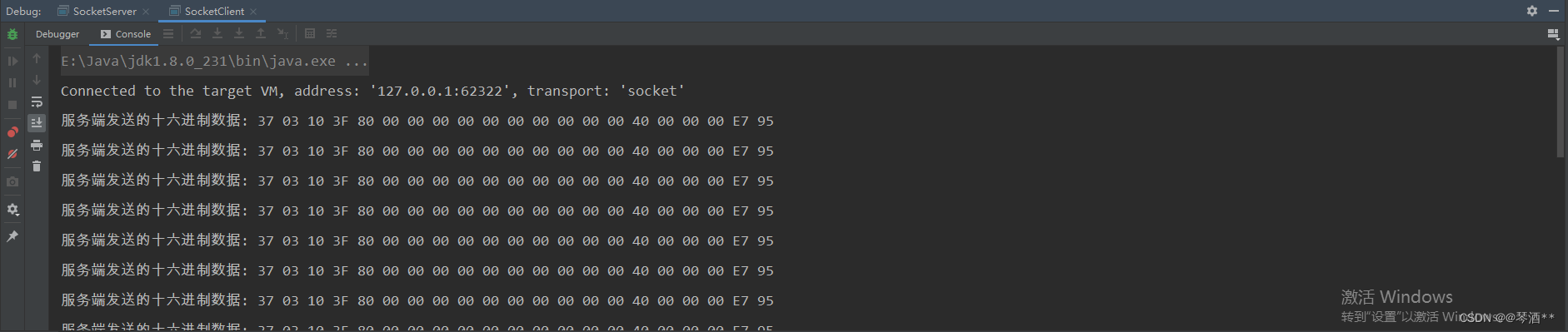
Task: Click the Print console icon
Action: point(37,145)
